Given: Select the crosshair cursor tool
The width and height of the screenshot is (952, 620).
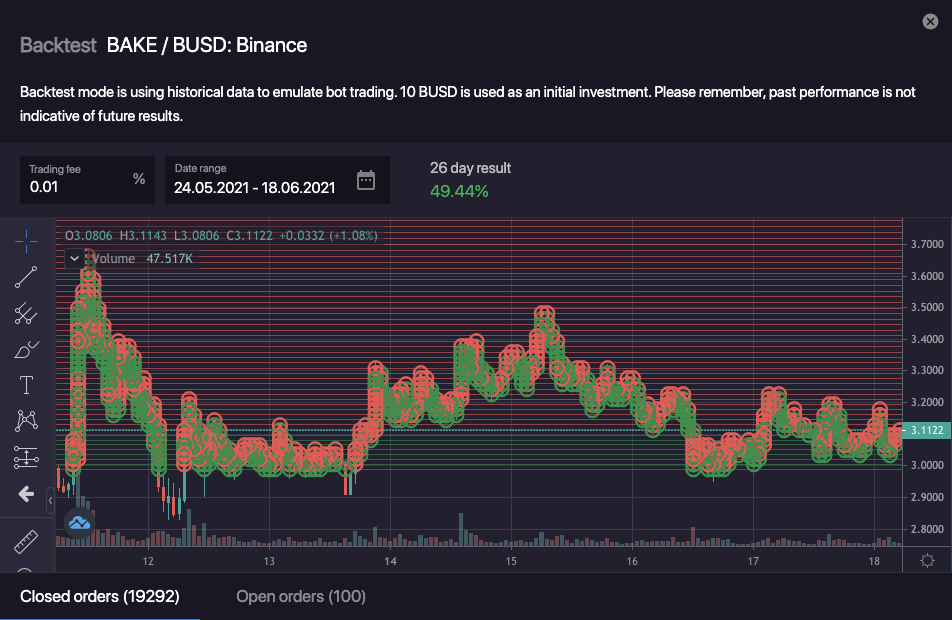Looking at the screenshot, I should click(x=26, y=241).
